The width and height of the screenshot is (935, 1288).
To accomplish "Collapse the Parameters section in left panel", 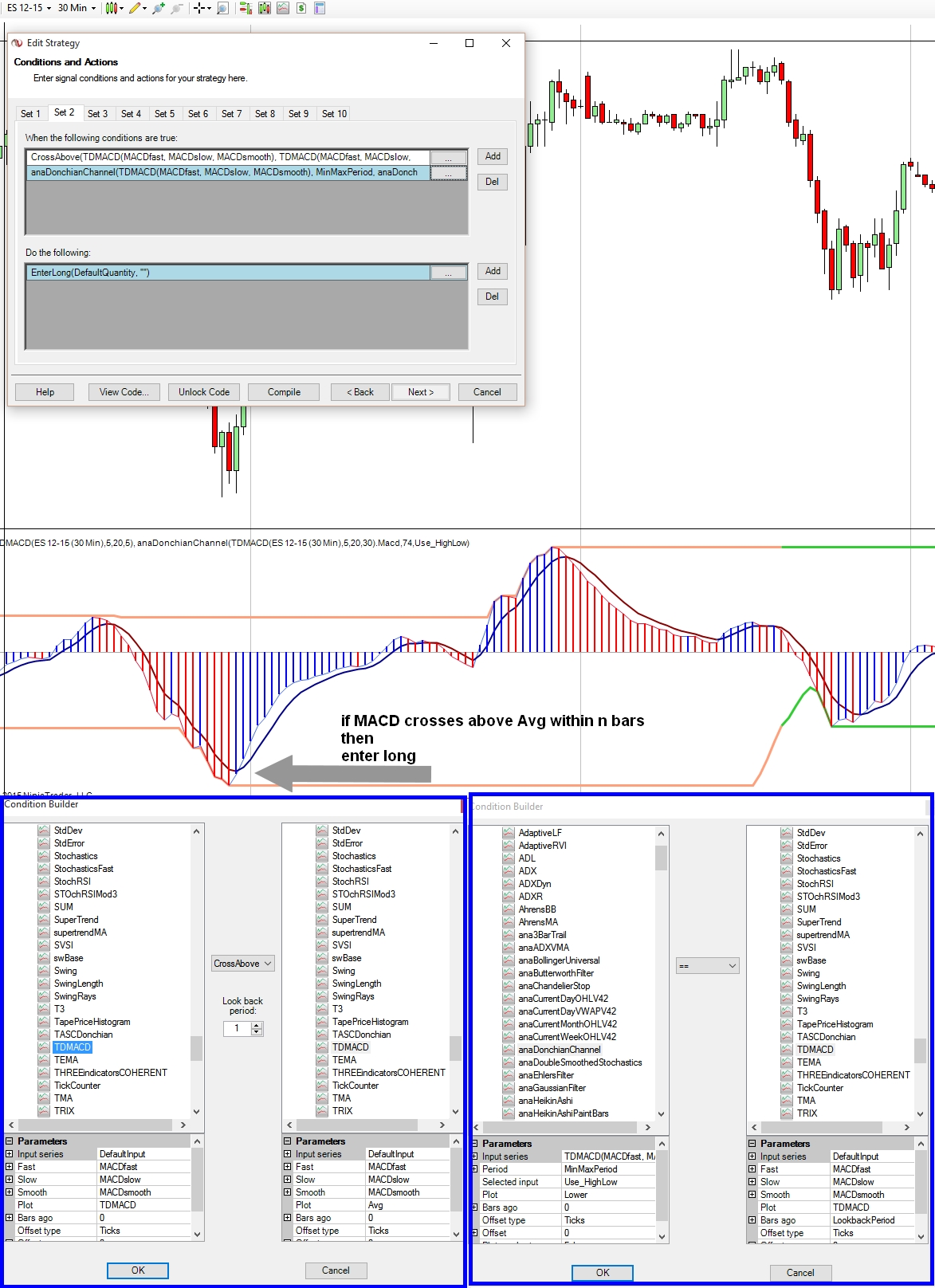I will tap(10, 1141).
